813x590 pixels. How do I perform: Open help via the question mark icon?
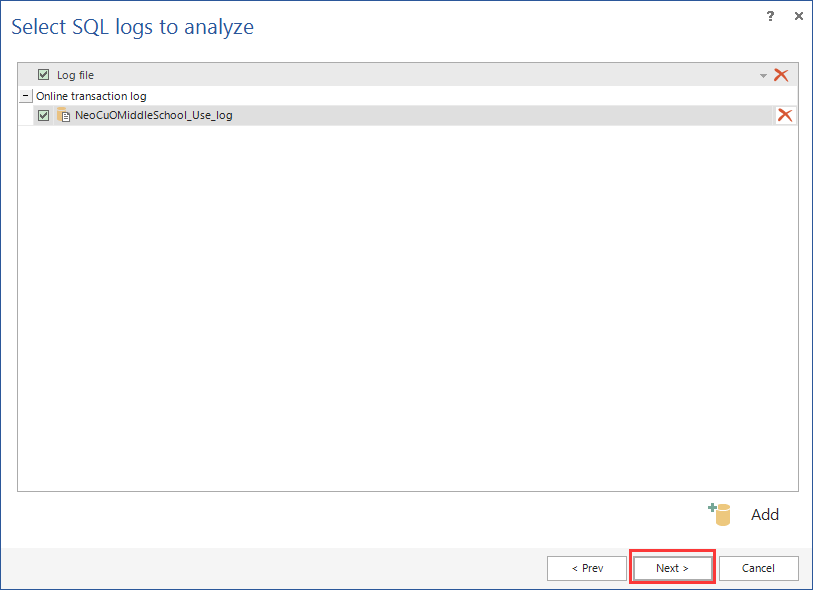click(x=770, y=16)
